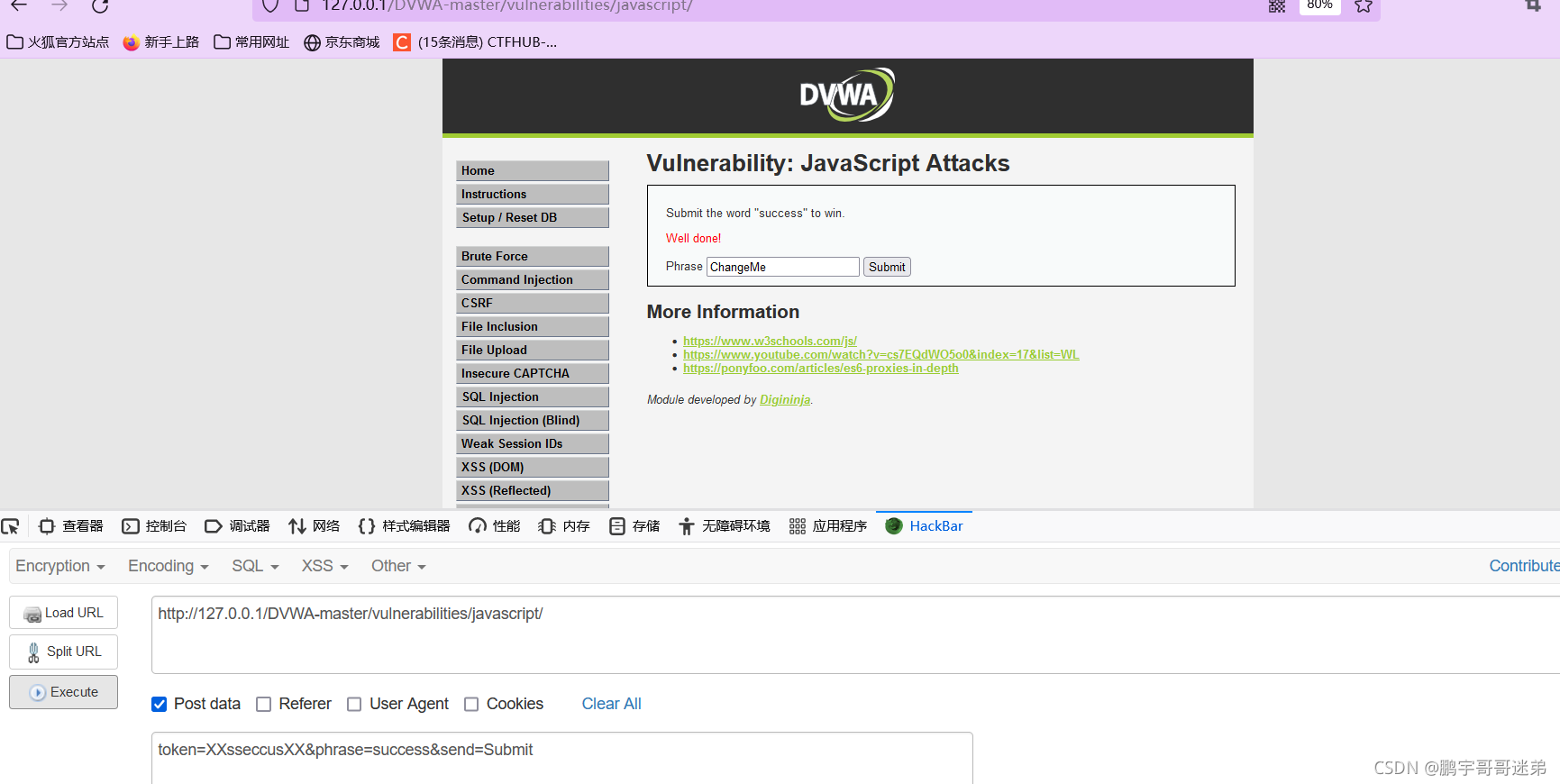Open Setup / Reset DB menu item
Image resolution: width=1560 pixels, height=784 pixels.
pyautogui.click(x=533, y=217)
